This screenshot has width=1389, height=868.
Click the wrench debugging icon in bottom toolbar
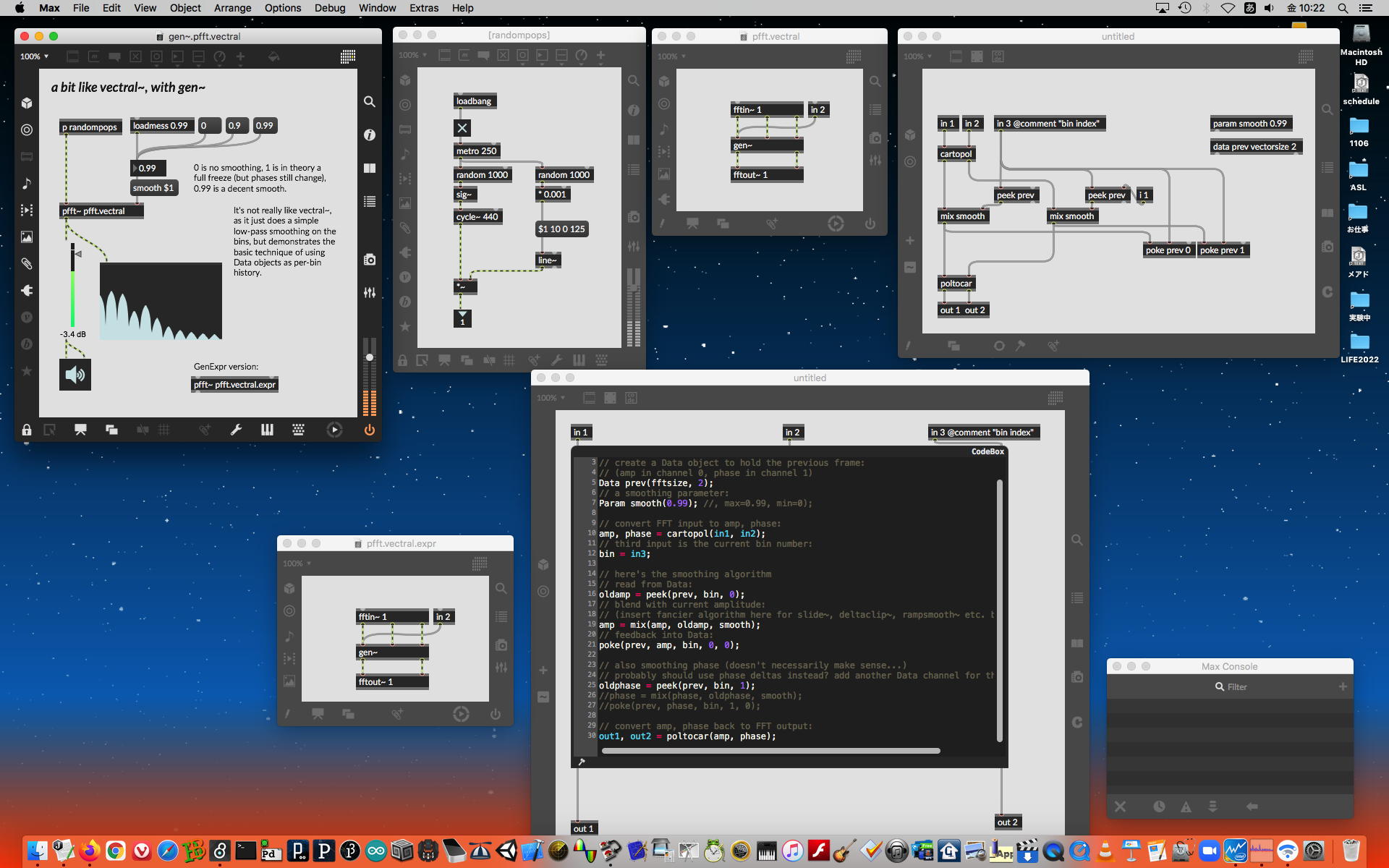click(x=236, y=430)
